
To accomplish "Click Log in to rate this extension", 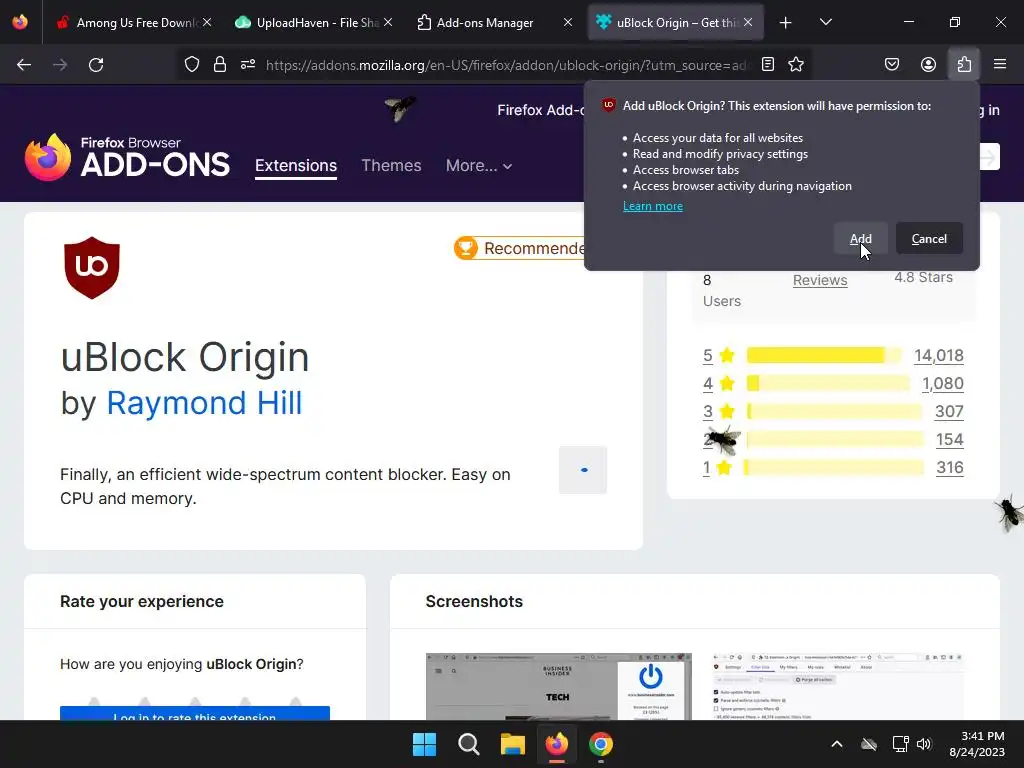I will 195,713.
